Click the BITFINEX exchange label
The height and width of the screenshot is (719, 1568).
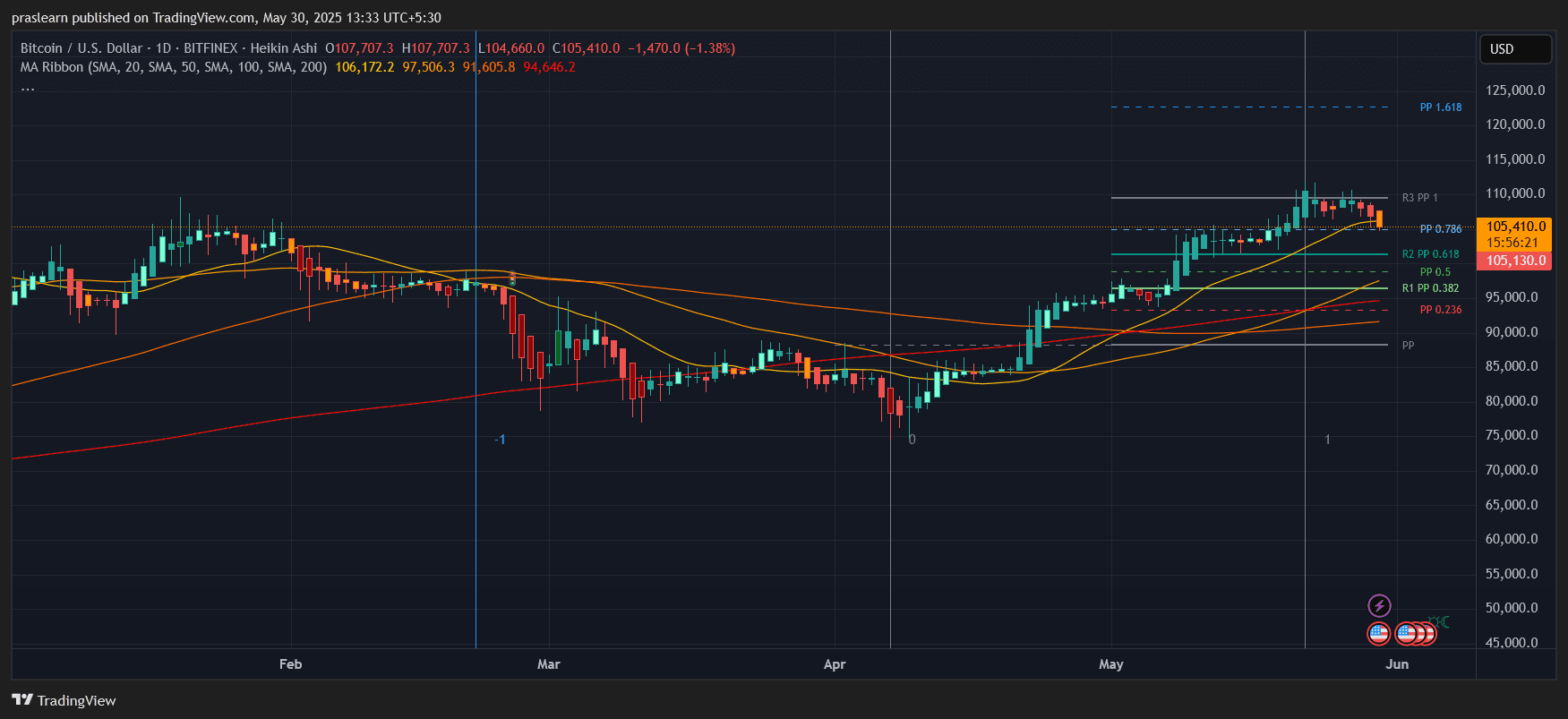(210, 48)
